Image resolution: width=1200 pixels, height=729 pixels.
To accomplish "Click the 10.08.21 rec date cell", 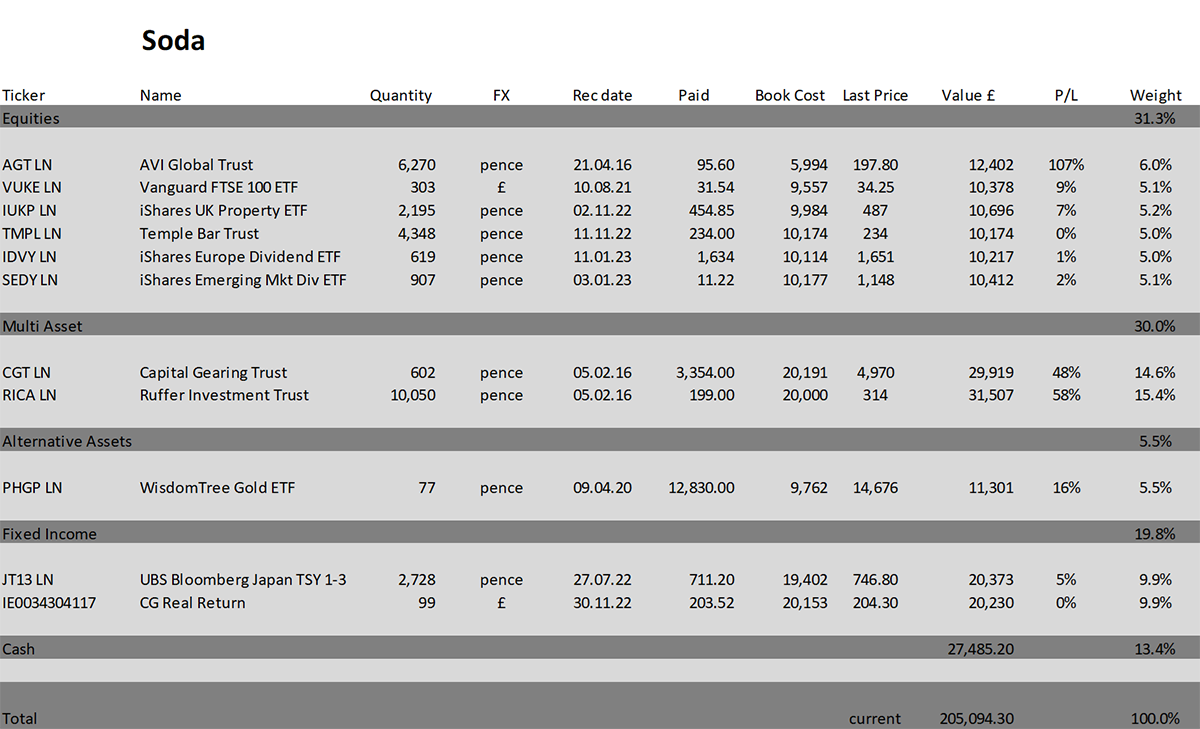I will coord(602,188).
